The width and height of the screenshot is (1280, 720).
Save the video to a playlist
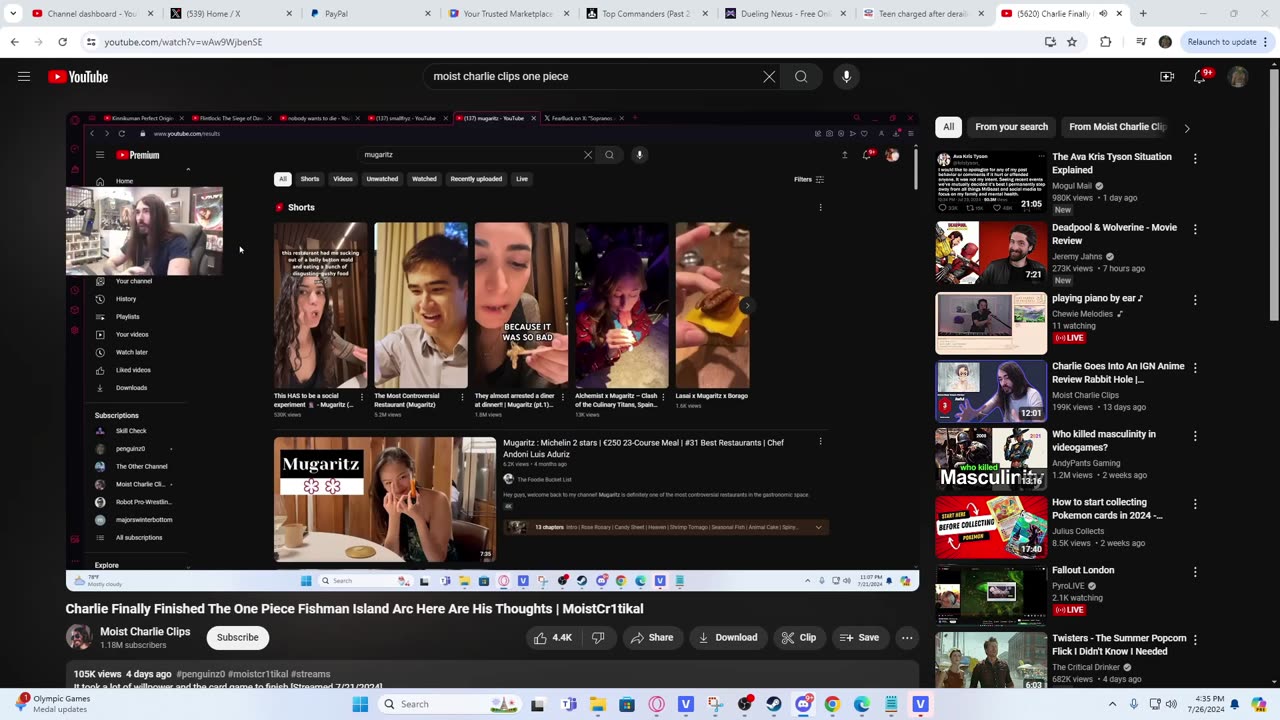pyautogui.click(x=859, y=638)
